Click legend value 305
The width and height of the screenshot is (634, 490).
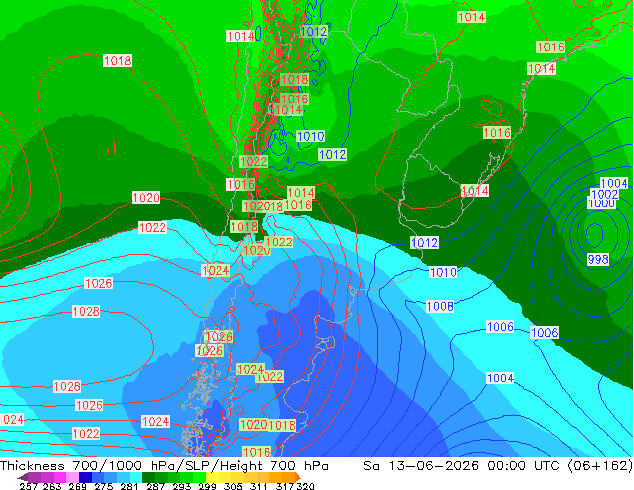tap(233, 486)
